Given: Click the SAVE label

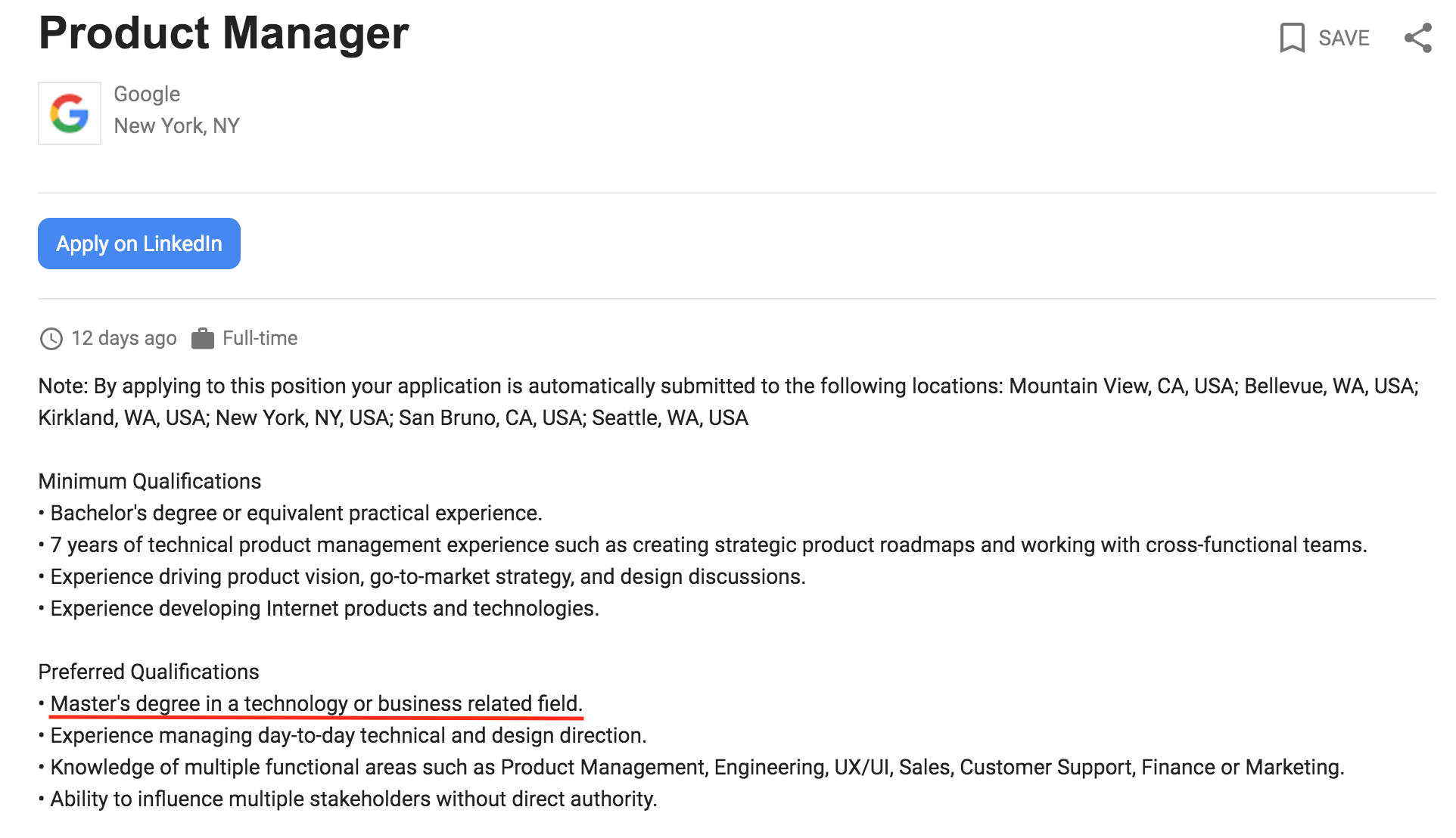Looking at the screenshot, I should 1344,38.
